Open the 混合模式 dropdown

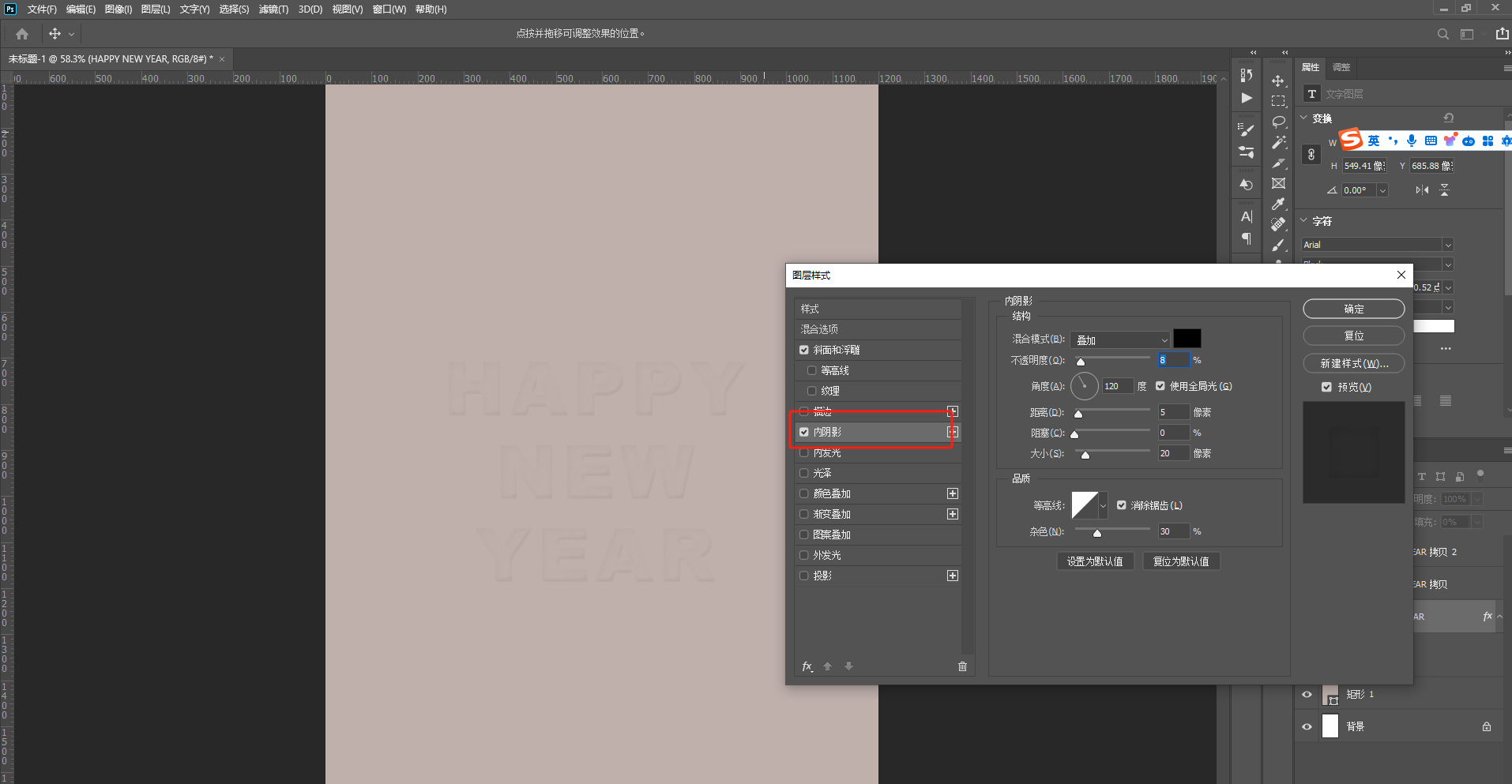point(1120,340)
